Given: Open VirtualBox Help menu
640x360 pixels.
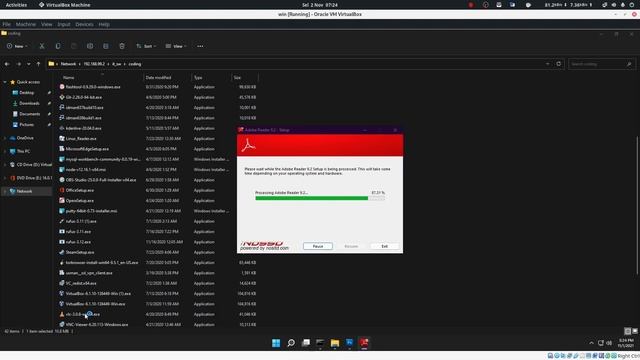Looking at the screenshot, I should point(104,24).
